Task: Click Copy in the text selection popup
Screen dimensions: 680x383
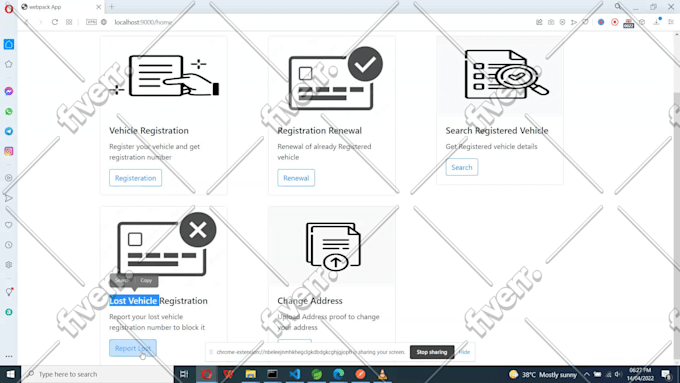Action: (x=146, y=280)
